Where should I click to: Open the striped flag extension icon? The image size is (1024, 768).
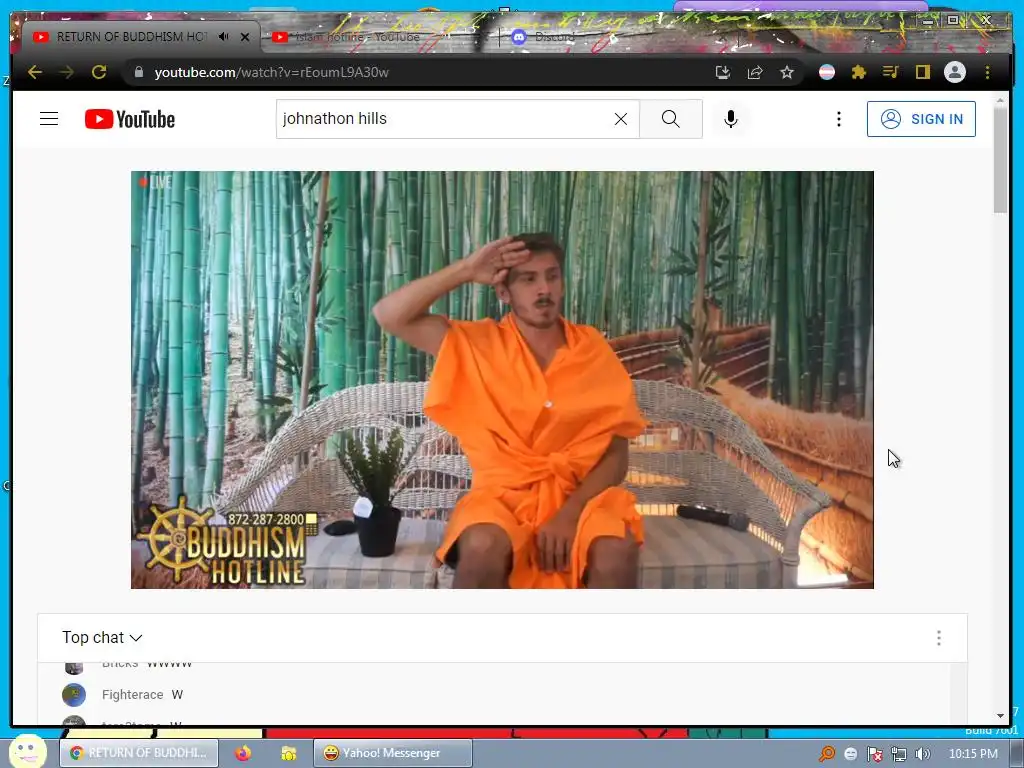click(x=827, y=72)
